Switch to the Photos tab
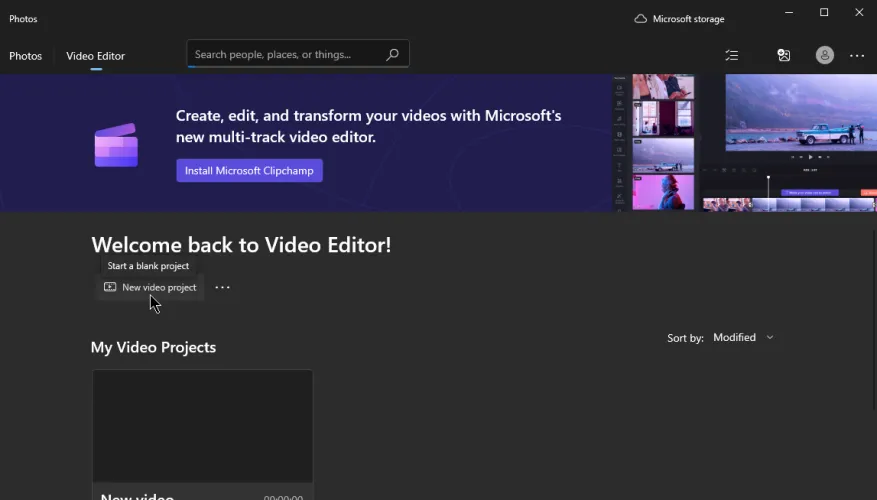Screen dimensions: 877x500 [26, 56]
